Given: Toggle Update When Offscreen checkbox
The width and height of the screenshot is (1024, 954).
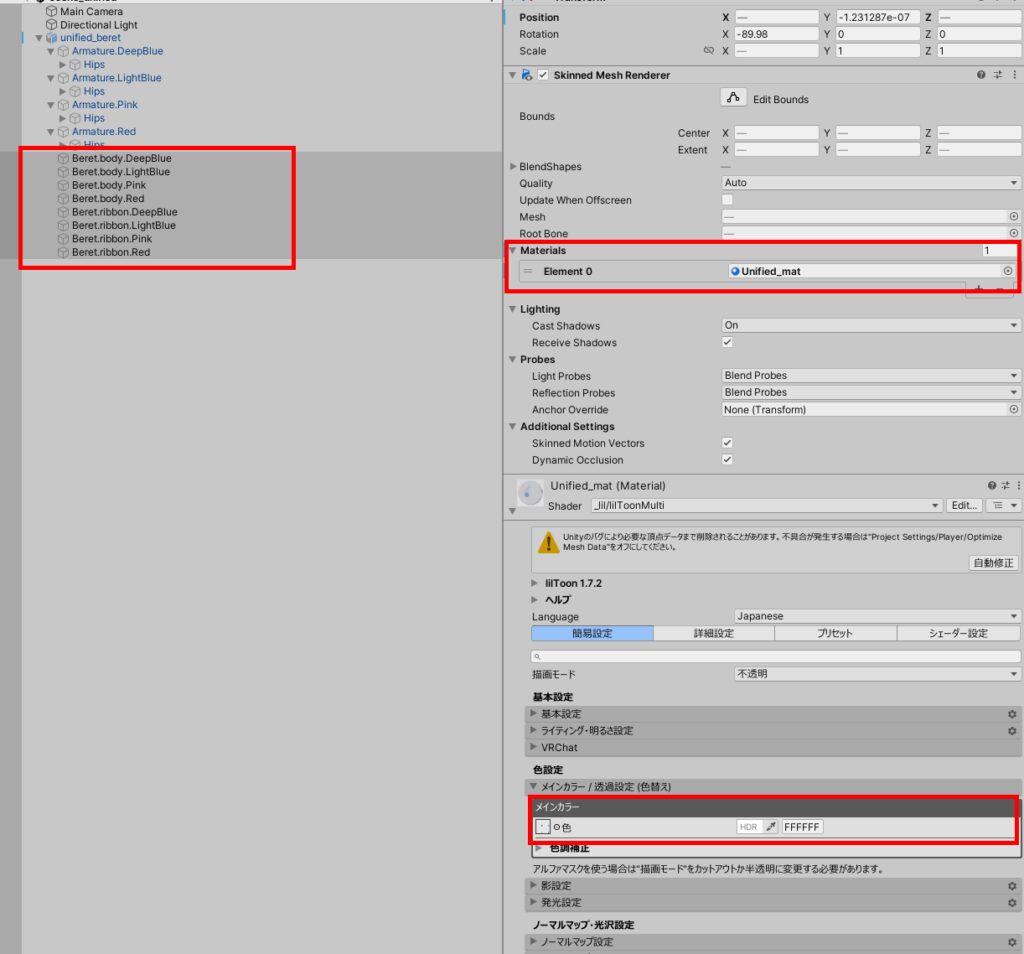Looking at the screenshot, I should tap(727, 200).
